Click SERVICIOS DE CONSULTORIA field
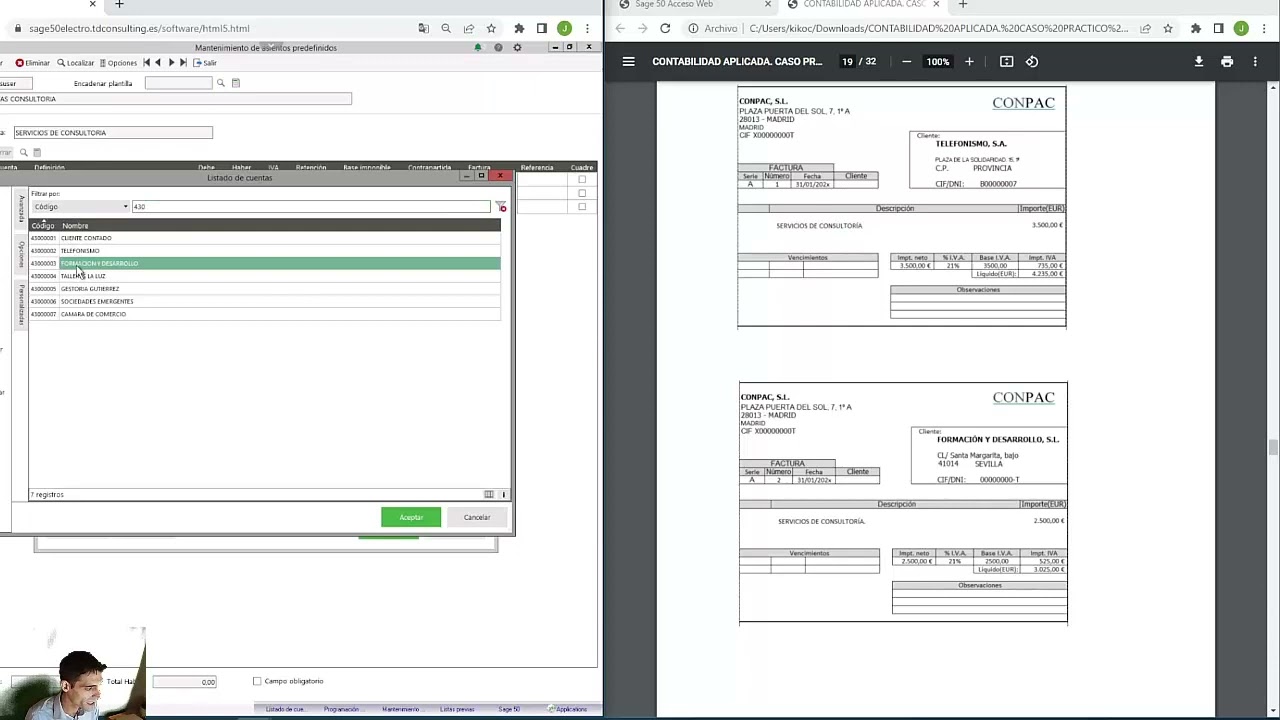 [112, 133]
